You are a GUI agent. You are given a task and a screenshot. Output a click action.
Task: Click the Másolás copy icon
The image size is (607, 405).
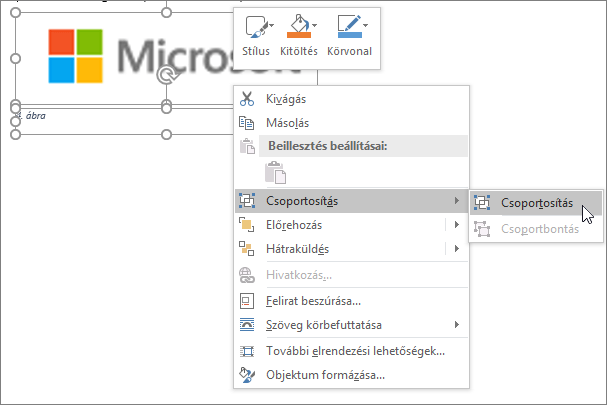point(247,123)
